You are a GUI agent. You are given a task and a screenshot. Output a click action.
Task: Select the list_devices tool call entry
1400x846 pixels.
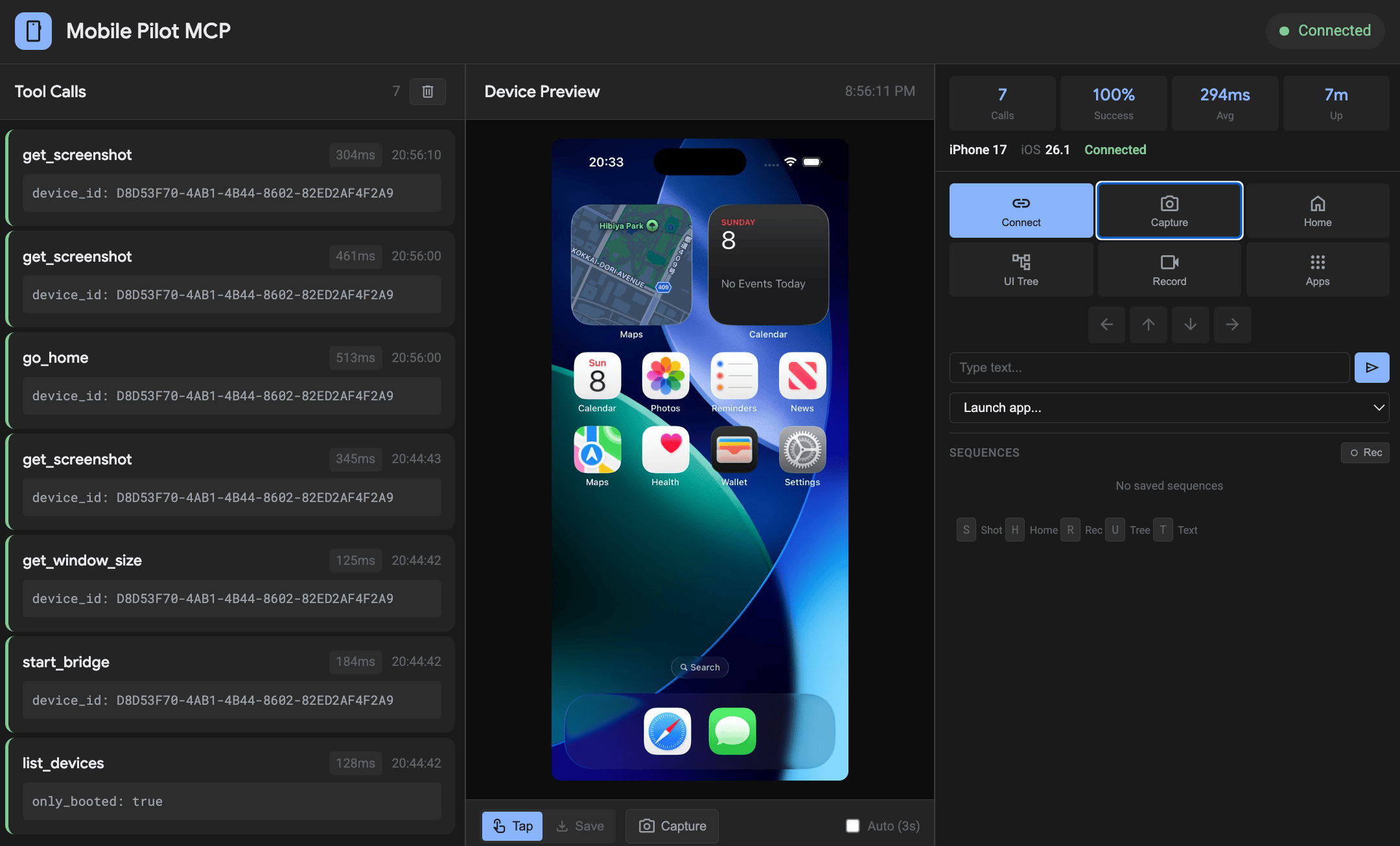[x=231, y=786]
